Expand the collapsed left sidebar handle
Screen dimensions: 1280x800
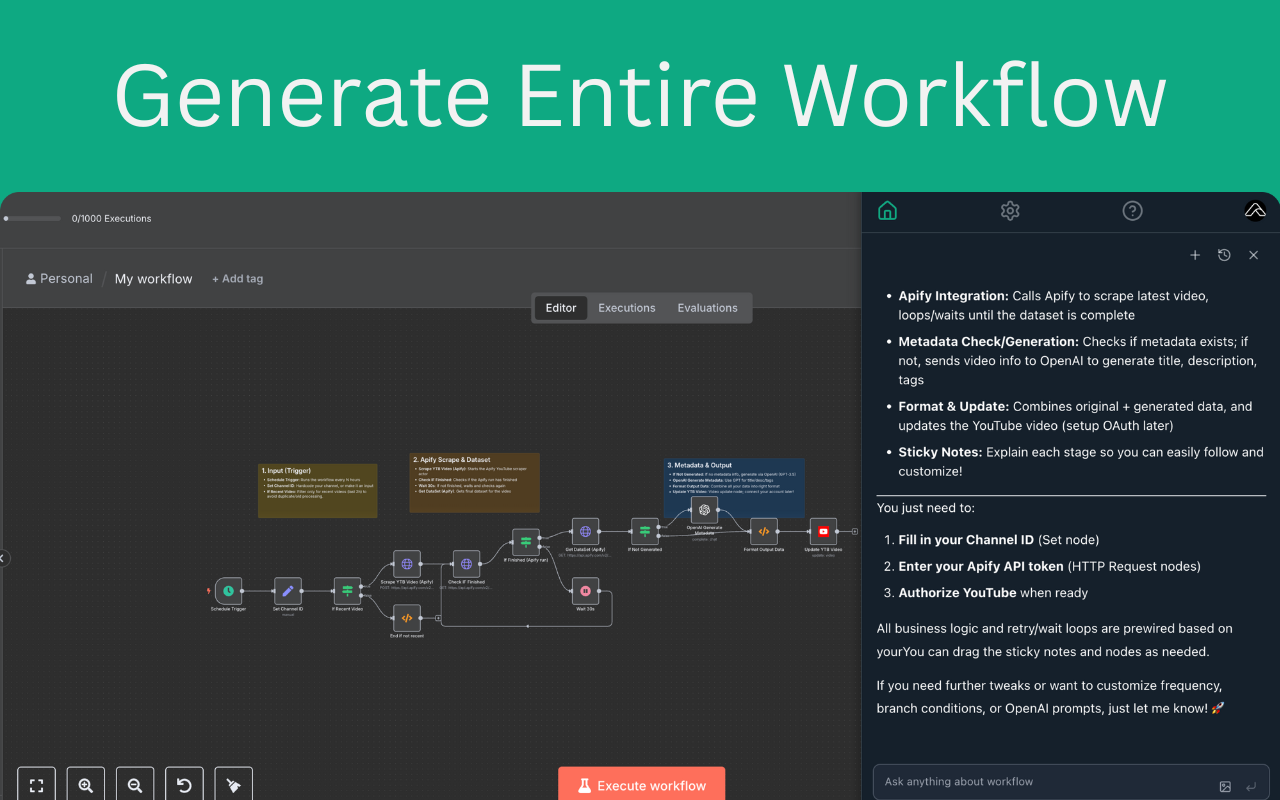tap(3, 558)
